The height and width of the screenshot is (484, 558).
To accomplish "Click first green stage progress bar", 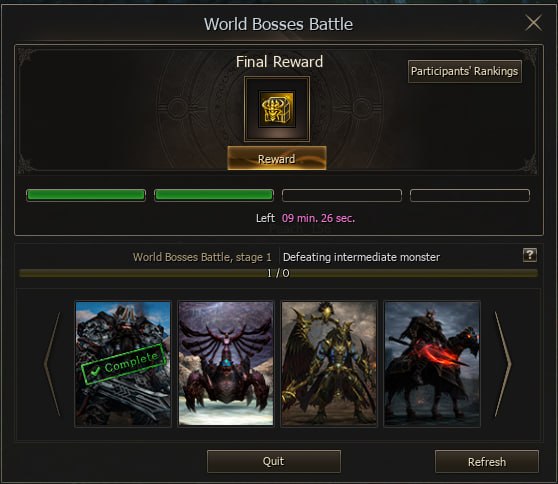I will 86,195.
